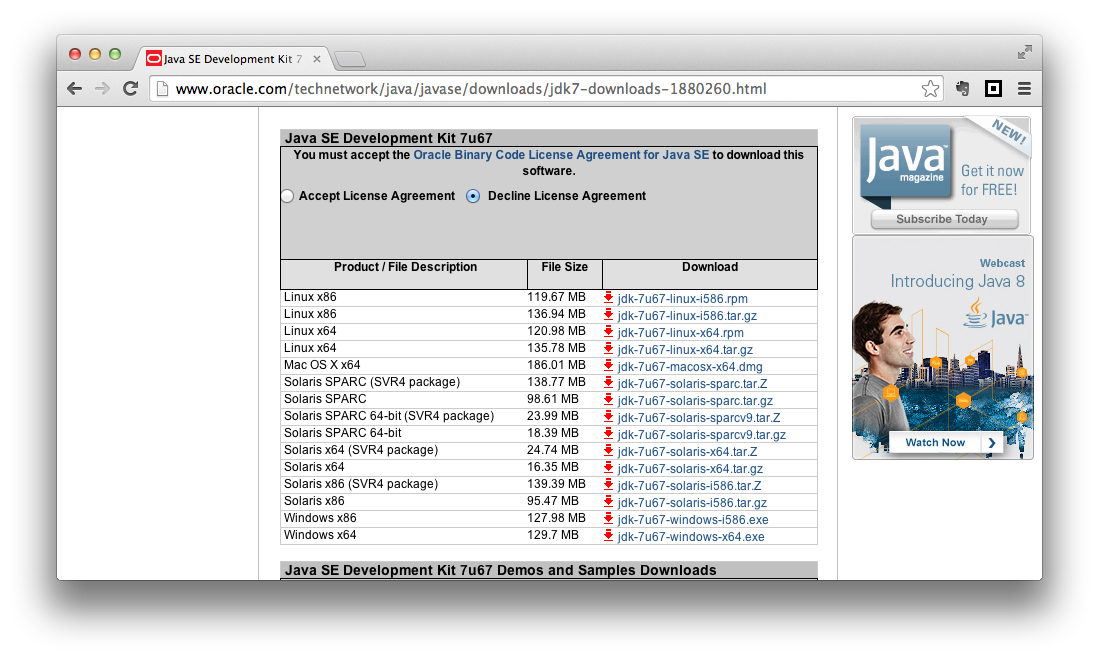Open the Oracle Binary Code License Agreement link
The width and height of the screenshot is (1099, 659).
click(561, 155)
